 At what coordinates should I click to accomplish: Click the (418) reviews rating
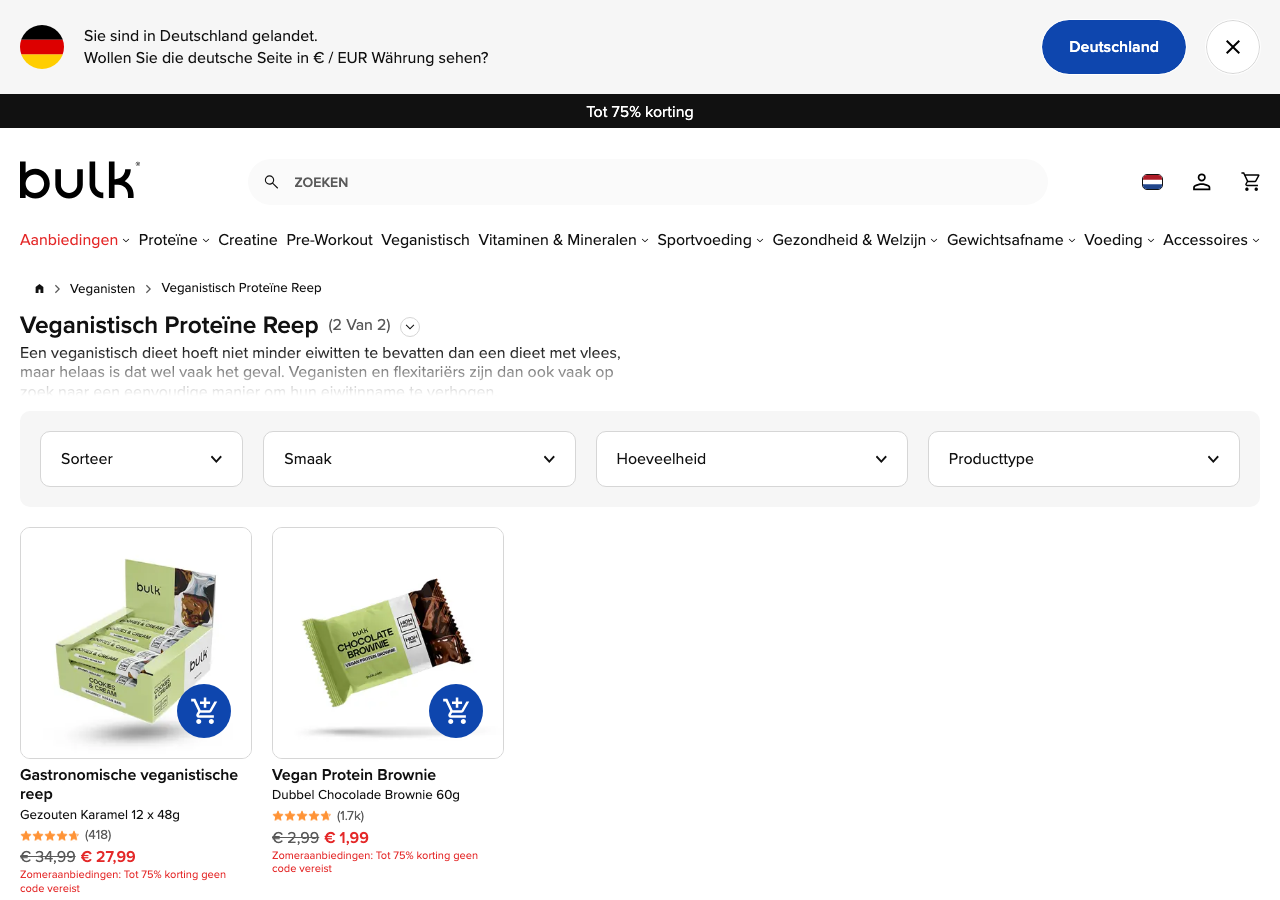pyautogui.click(x=66, y=835)
